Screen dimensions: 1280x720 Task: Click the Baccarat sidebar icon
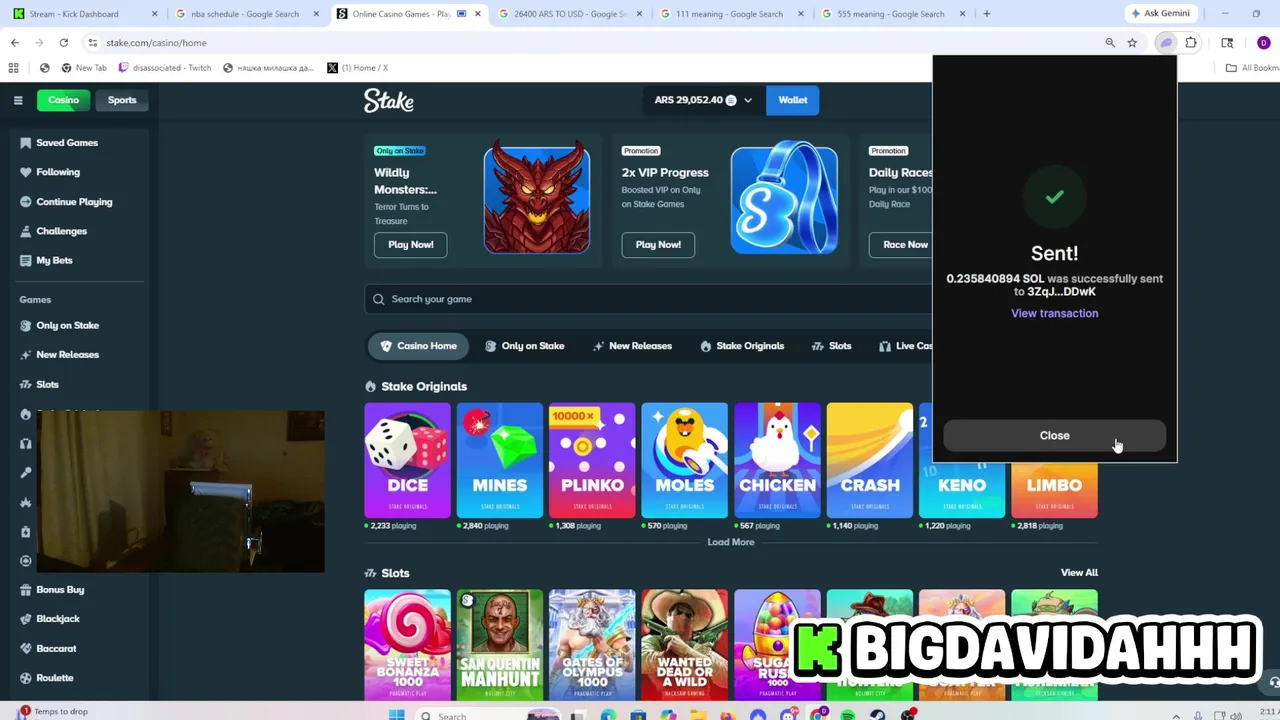[26, 648]
